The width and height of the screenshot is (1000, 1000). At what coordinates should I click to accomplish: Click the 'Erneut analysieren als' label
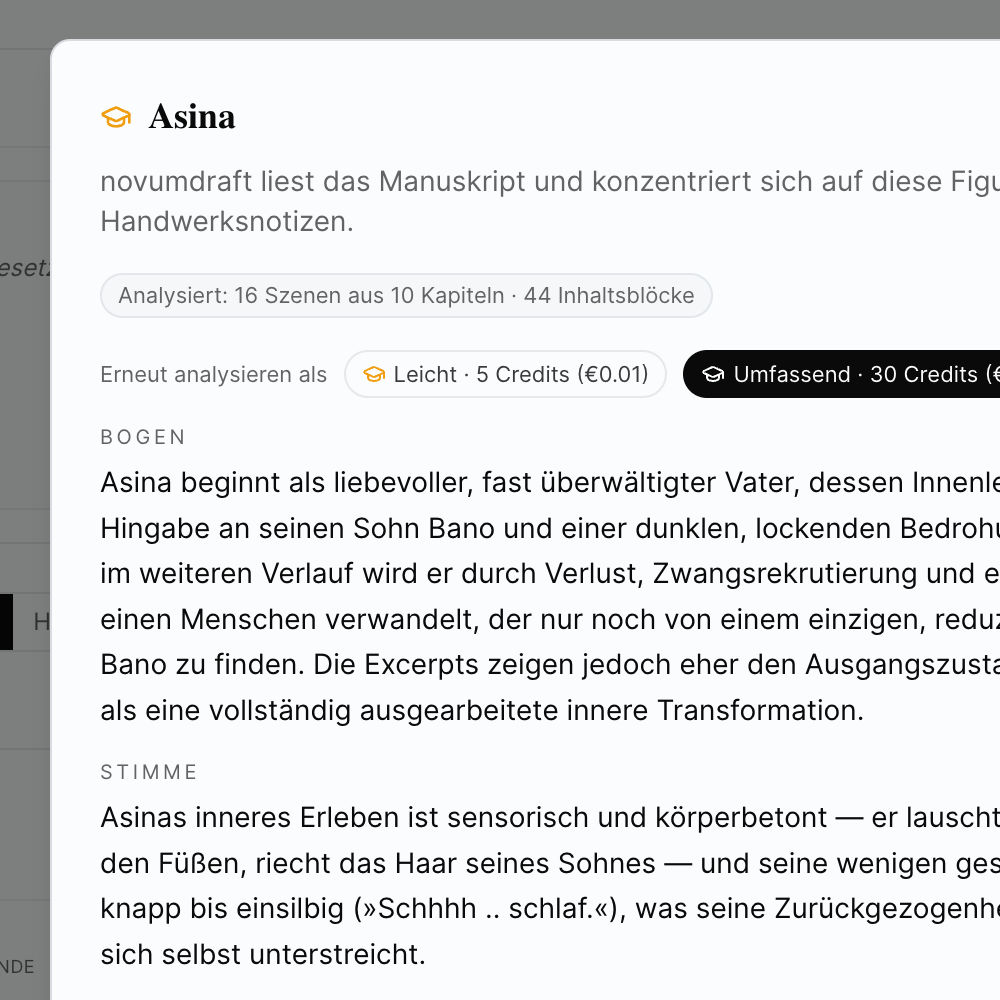[213, 375]
